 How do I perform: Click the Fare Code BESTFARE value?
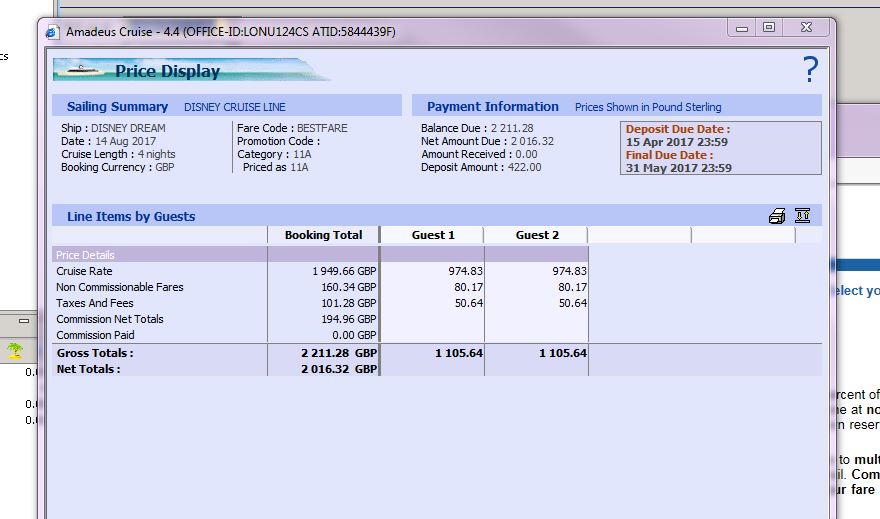(x=322, y=128)
